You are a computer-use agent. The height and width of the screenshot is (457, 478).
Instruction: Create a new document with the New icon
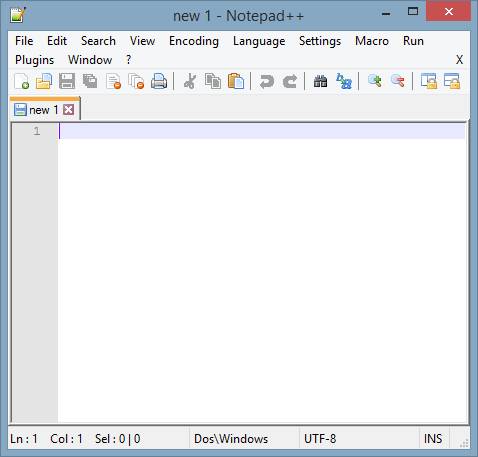click(x=22, y=81)
